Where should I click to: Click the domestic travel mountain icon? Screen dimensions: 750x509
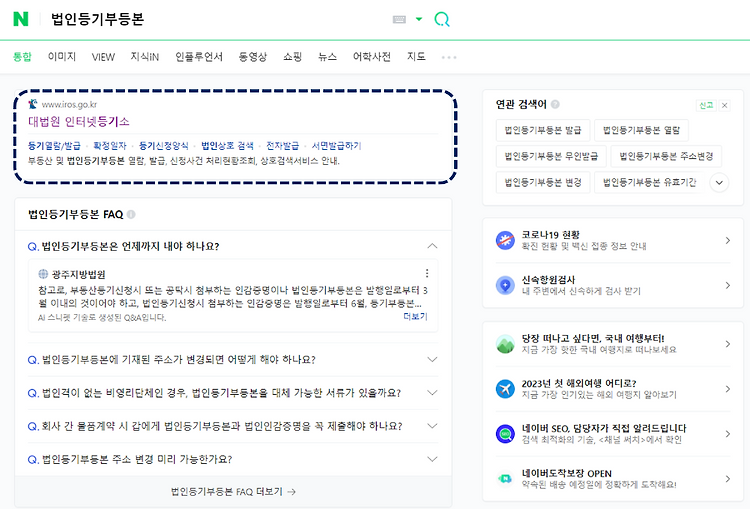505,344
